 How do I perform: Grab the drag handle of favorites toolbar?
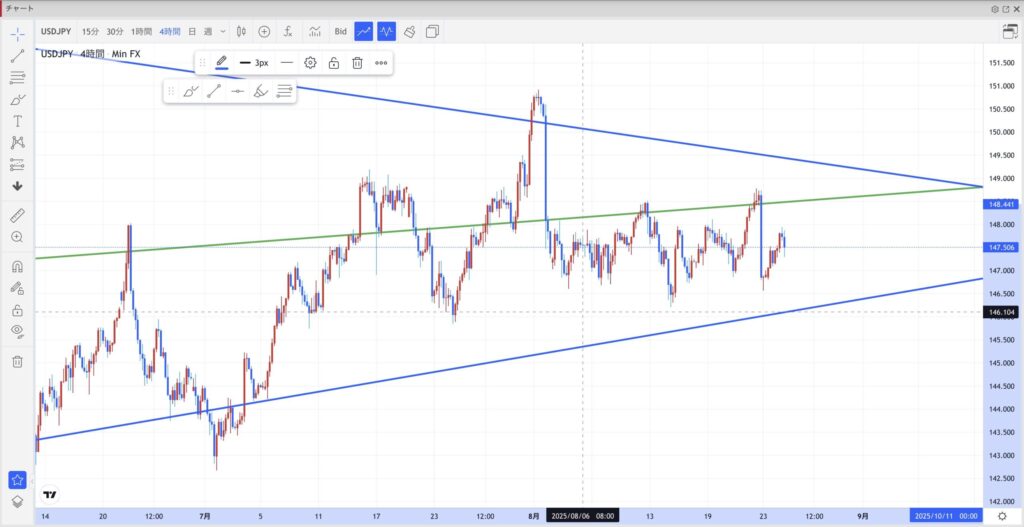(x=171, y=91)
